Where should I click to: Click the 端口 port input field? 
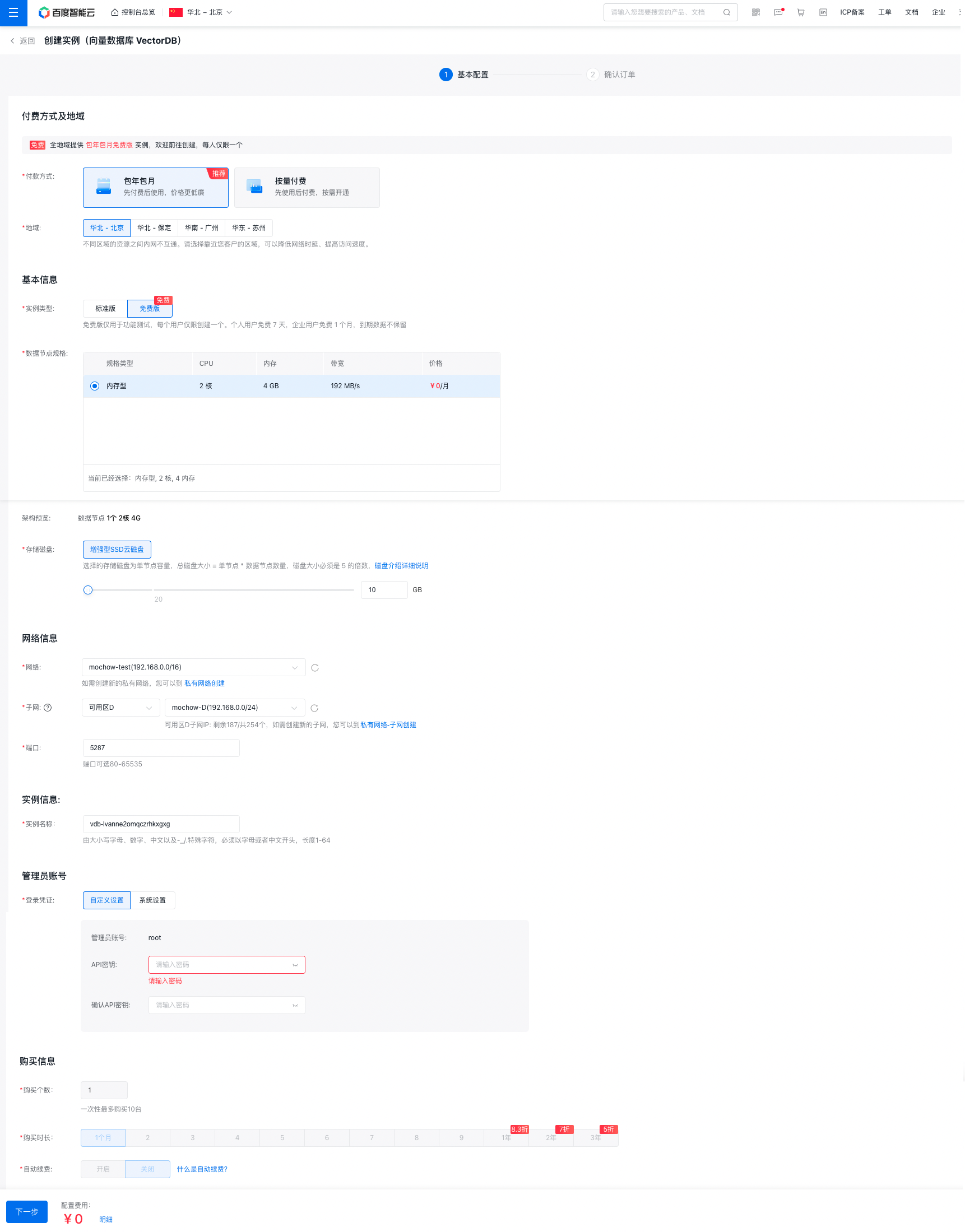pyautogui.click(x=161, y=748)
